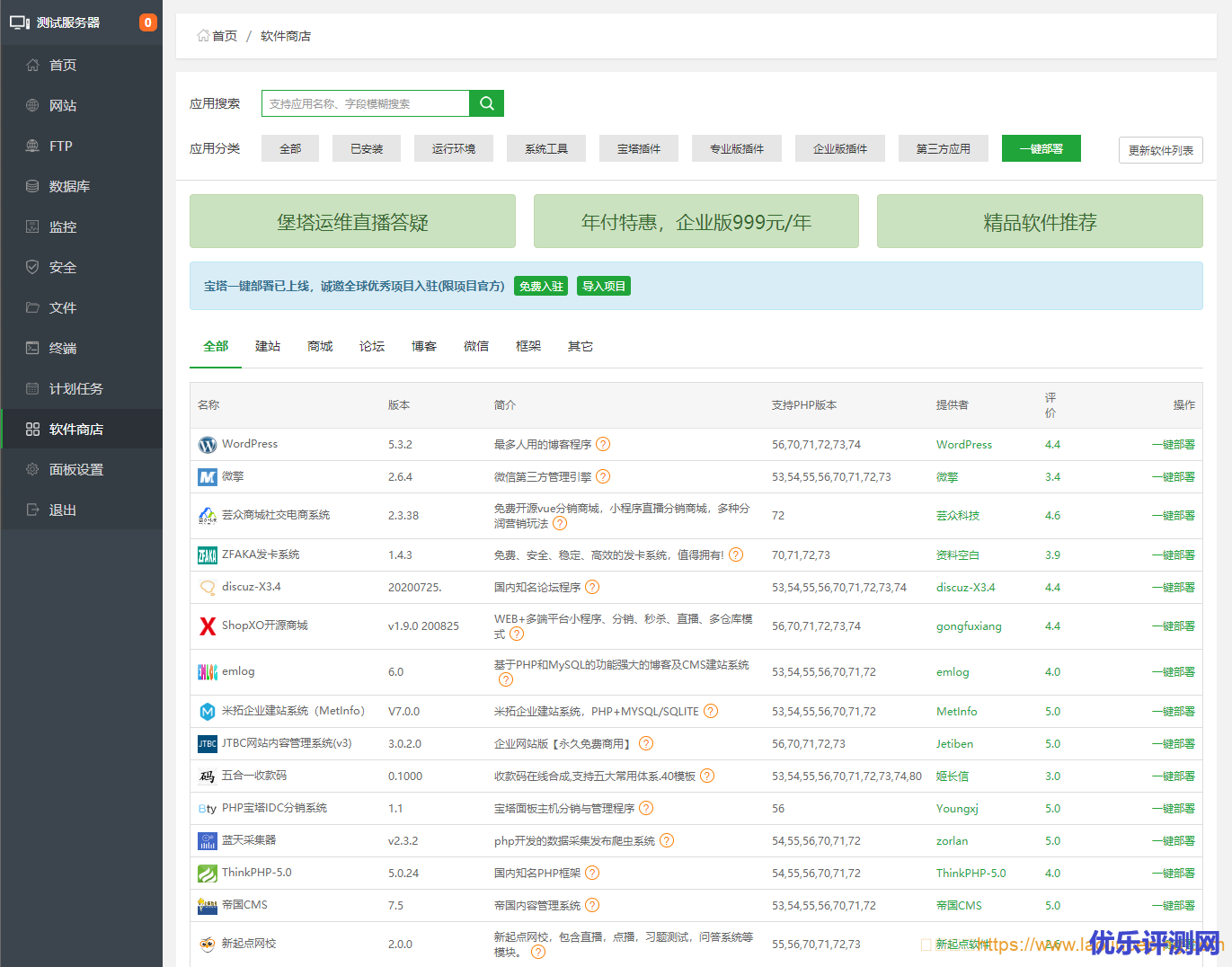This screenshot has height=967, width=1232.
Task: Click the 蓝天采集器 app icon
Action: tap(208, 841)
